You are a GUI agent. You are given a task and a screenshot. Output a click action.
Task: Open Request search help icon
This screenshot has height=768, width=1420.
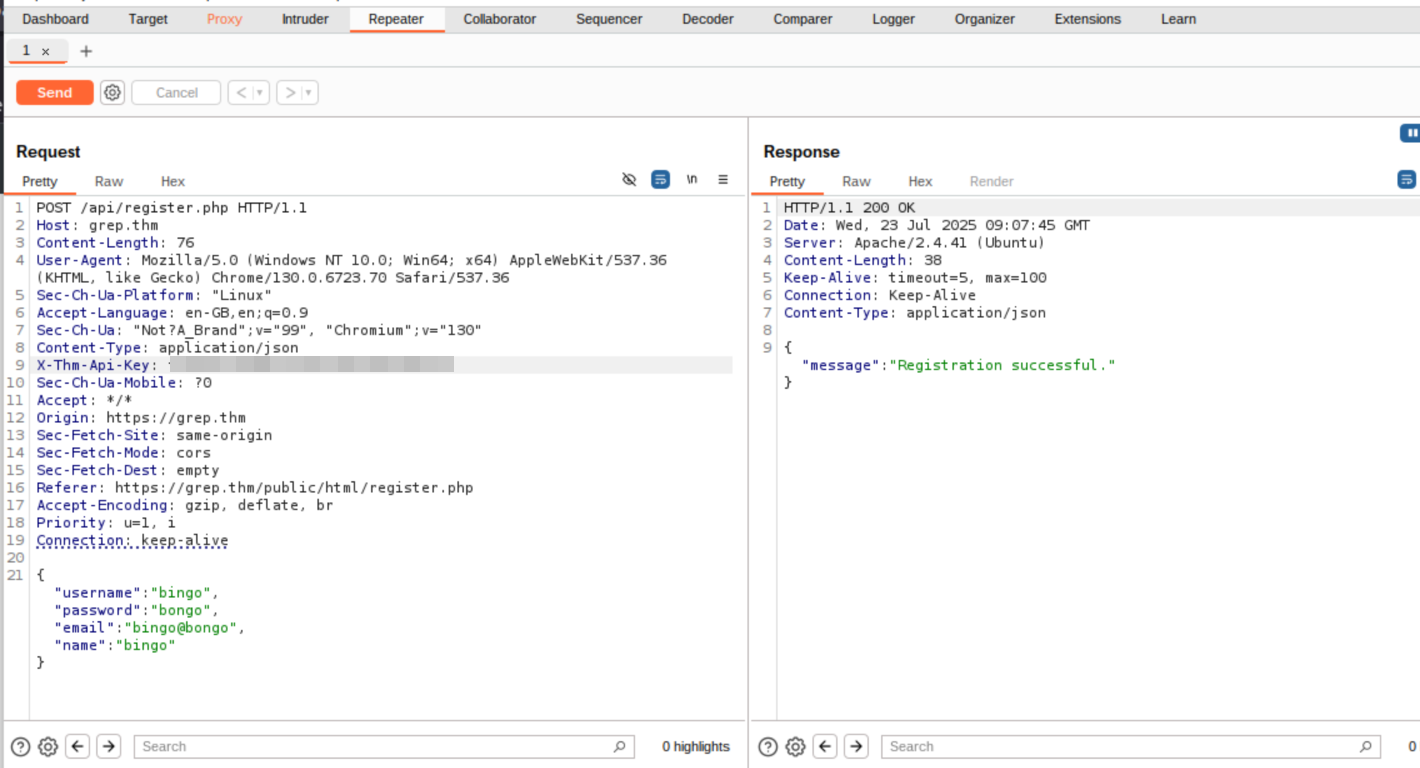[x=20, y=746]
